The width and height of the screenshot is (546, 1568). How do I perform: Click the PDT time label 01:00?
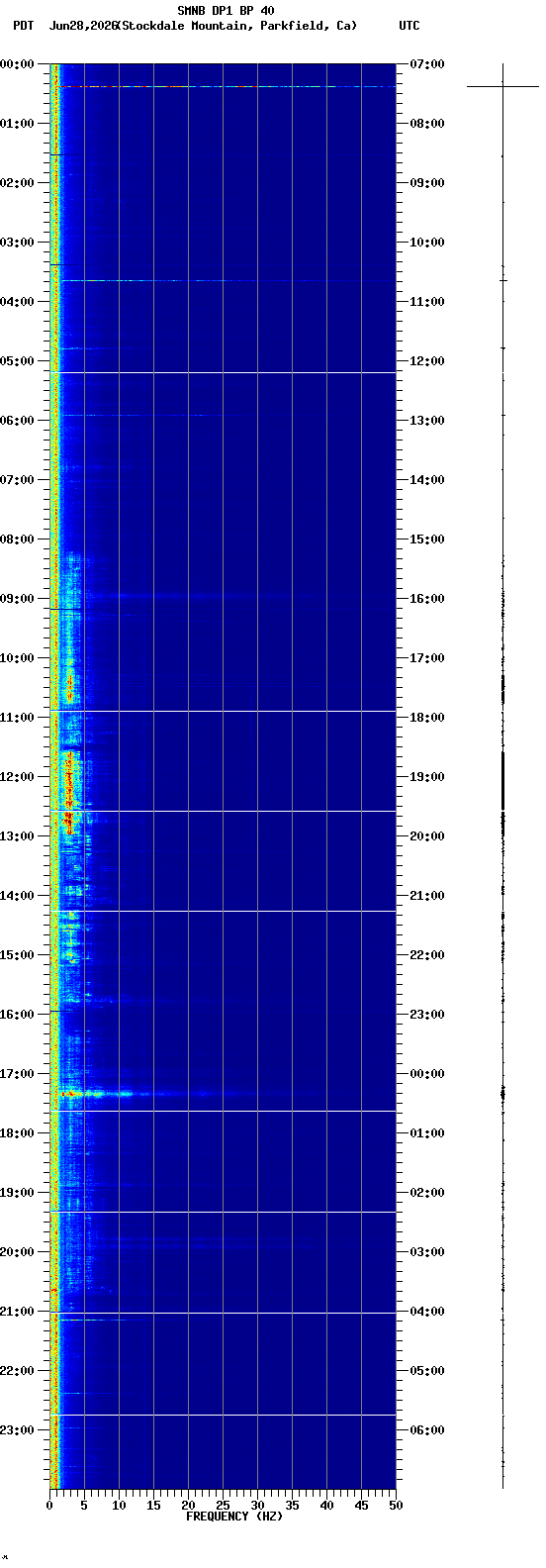tap(17, 124)
